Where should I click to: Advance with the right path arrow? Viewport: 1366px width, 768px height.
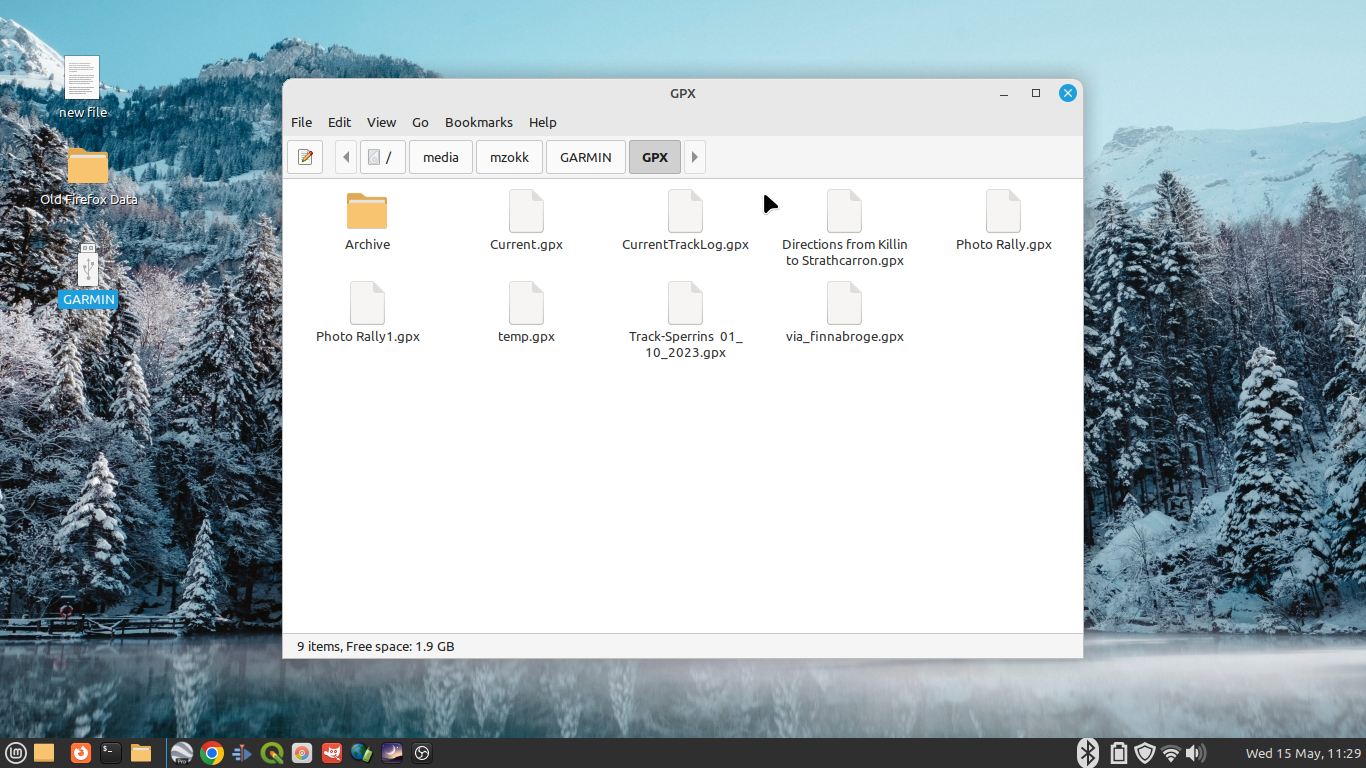[695, 157]
